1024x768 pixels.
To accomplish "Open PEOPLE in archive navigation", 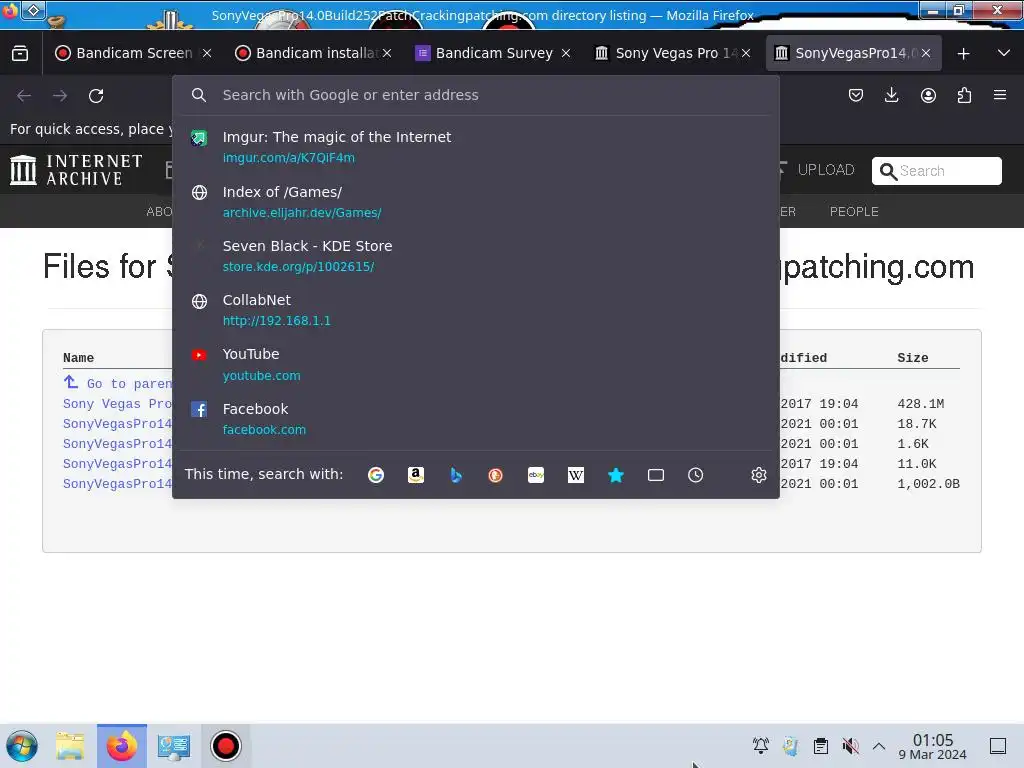I will pos(854,212).
